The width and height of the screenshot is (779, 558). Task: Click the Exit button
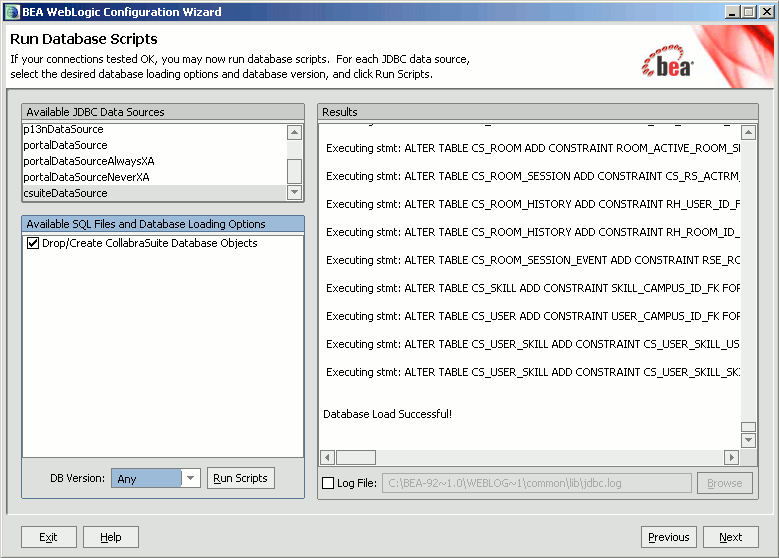coord(49,537)
